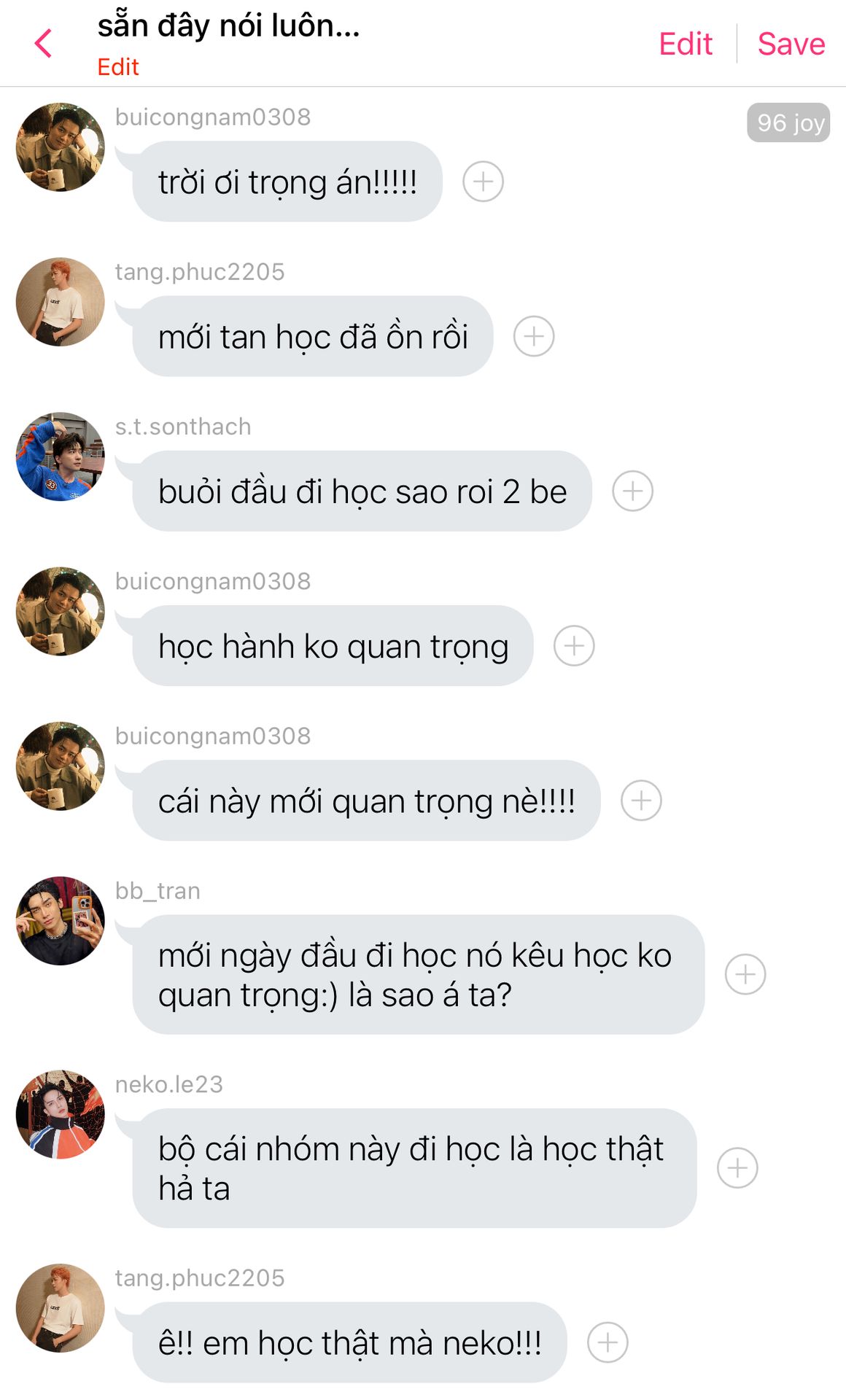This screenshot has height=1400, width=846.
Task: Select the message "học hành ko quan trọng"
Action: coord(333,646)
